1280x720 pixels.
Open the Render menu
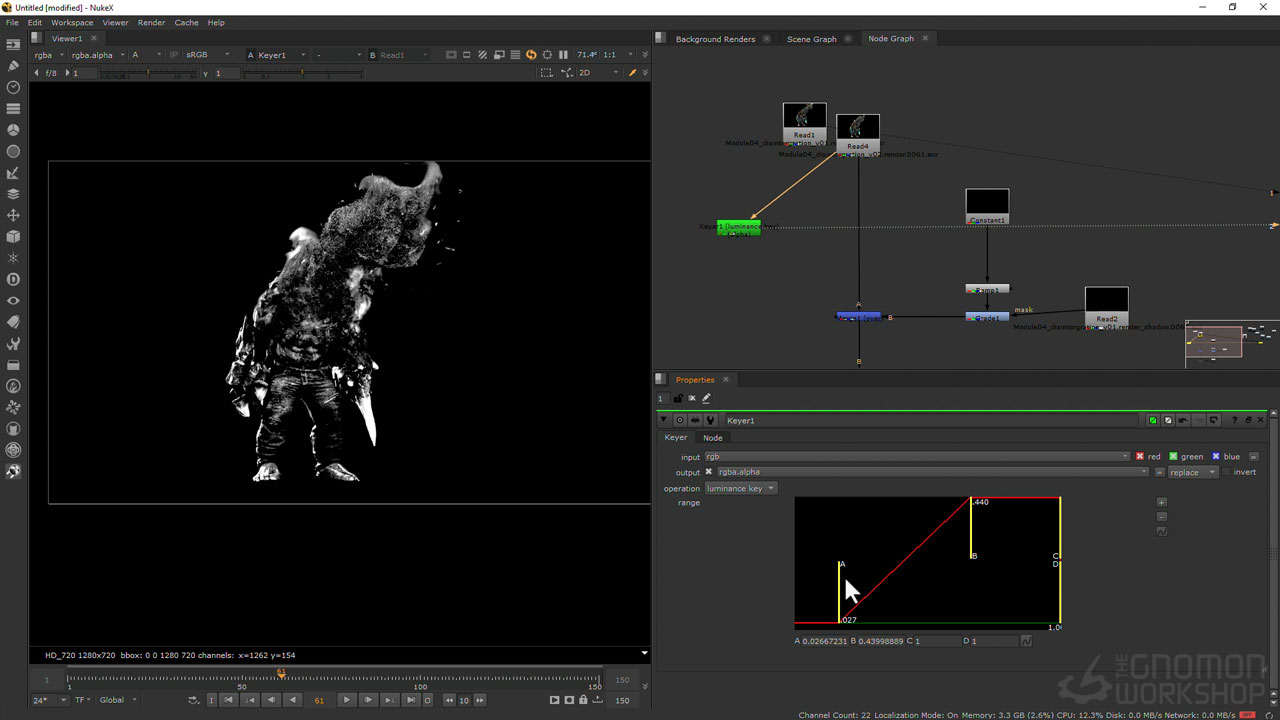pos(151,22)
